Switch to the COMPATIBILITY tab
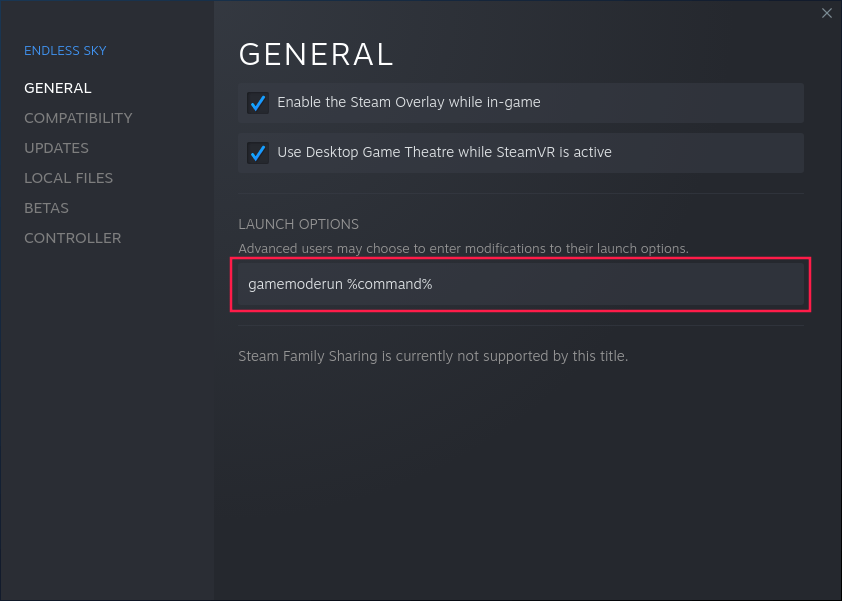 [x=78, y=118]
